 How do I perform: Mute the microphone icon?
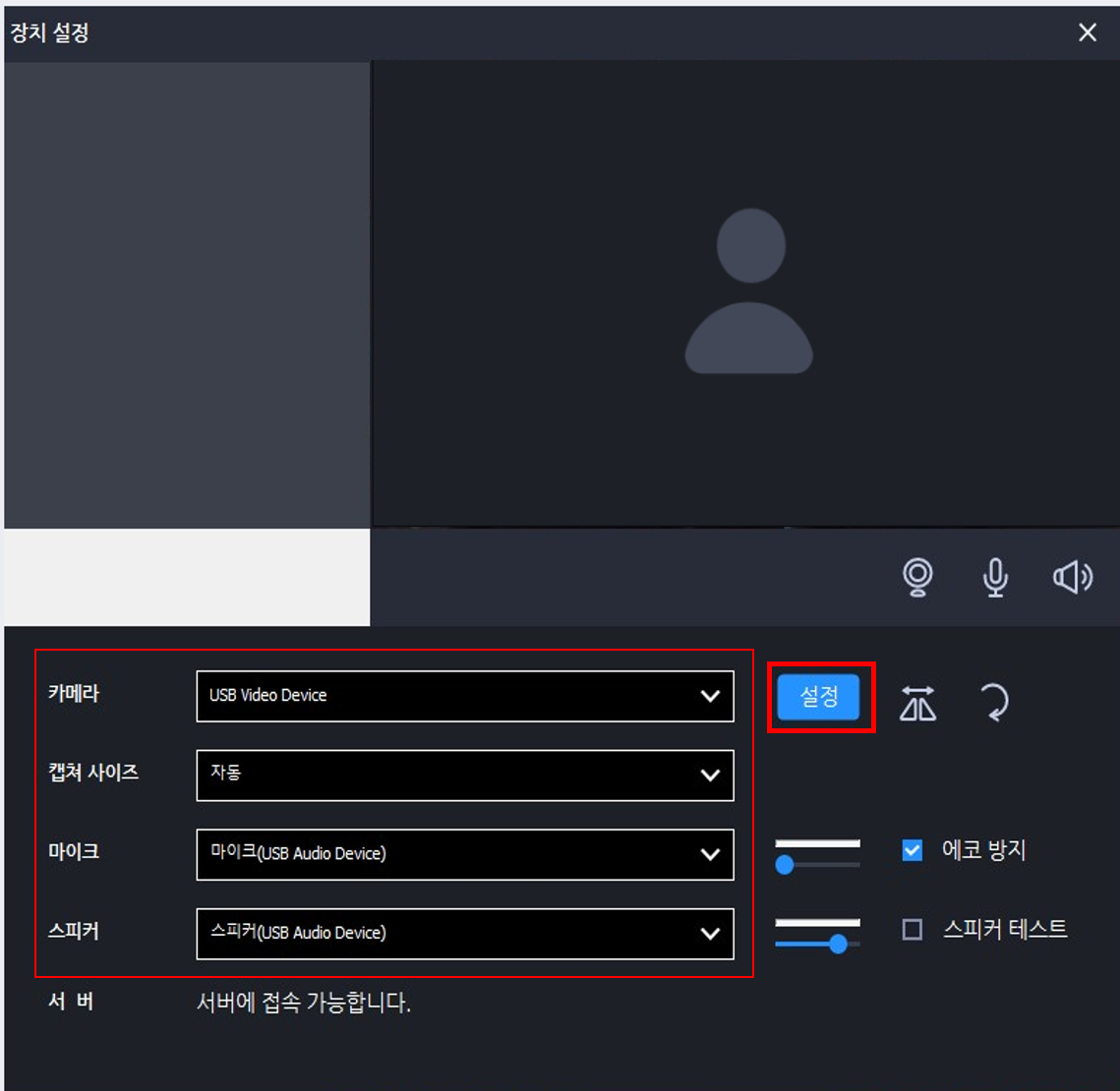pos(995,577)
